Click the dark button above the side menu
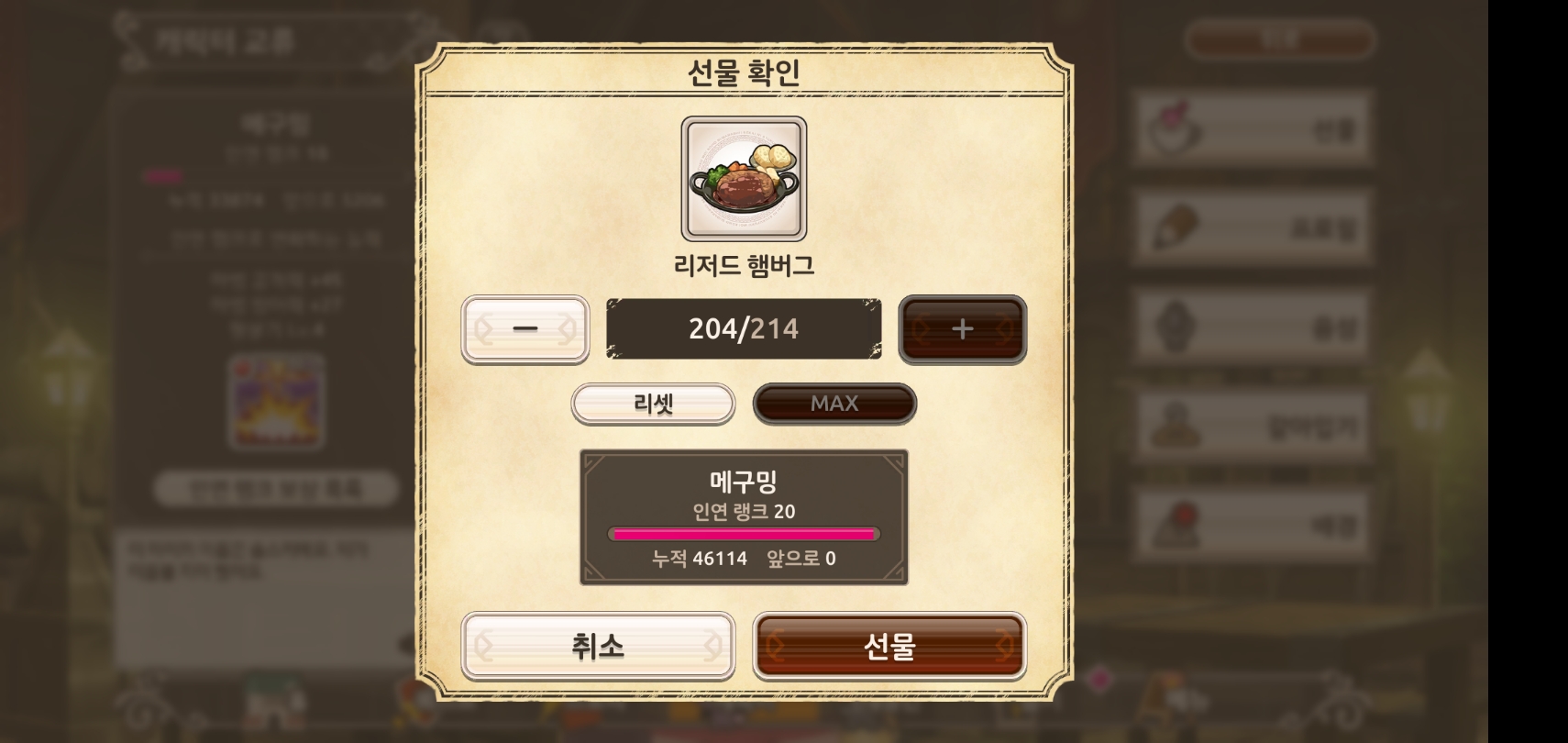This screenshot has width=1568, height=743. click(x=1279, y=39)
